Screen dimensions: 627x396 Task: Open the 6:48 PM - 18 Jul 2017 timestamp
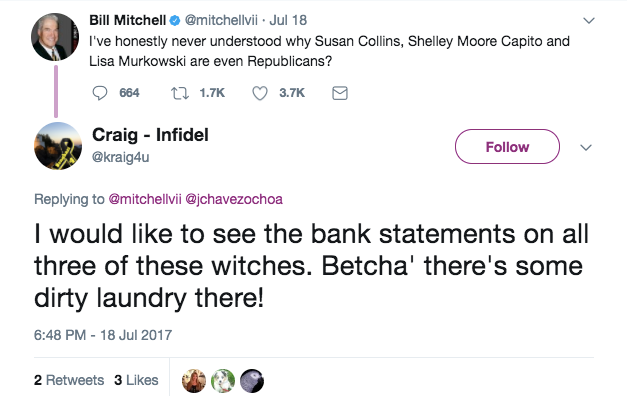pos(103,335)
